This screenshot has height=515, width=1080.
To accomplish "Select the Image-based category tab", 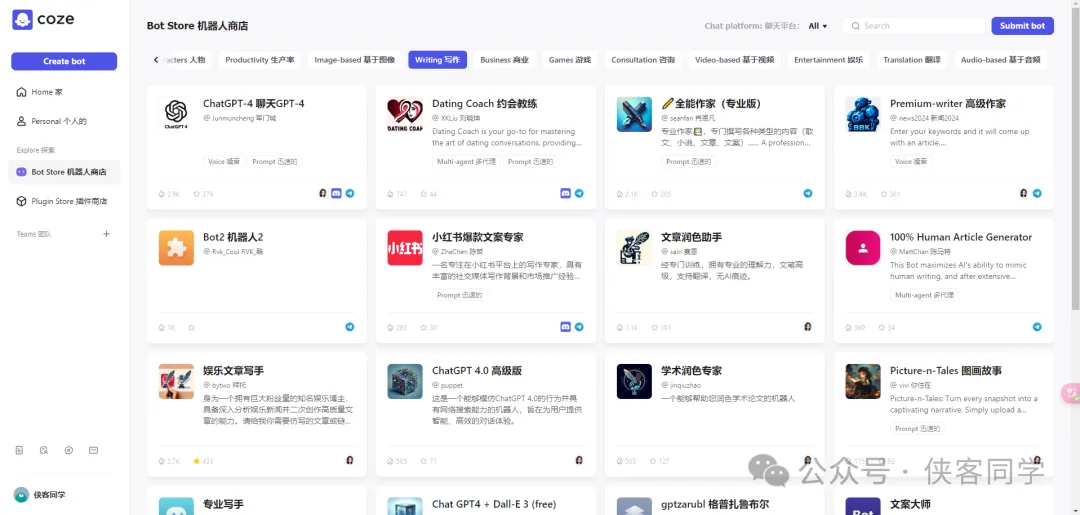I will (x=355, y=60).
